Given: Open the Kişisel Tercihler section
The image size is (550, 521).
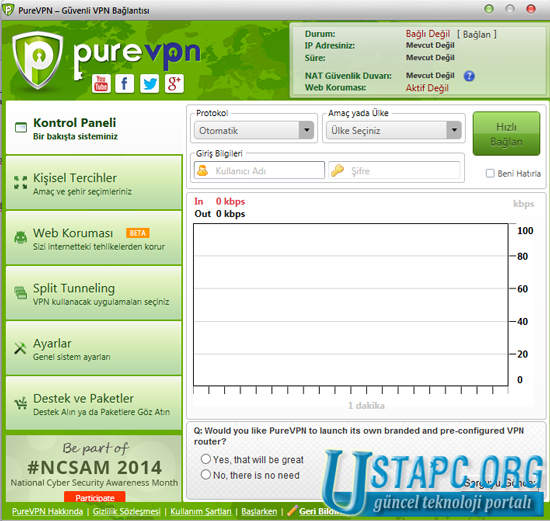Looking at the screenshot, I should pos(94,182).
